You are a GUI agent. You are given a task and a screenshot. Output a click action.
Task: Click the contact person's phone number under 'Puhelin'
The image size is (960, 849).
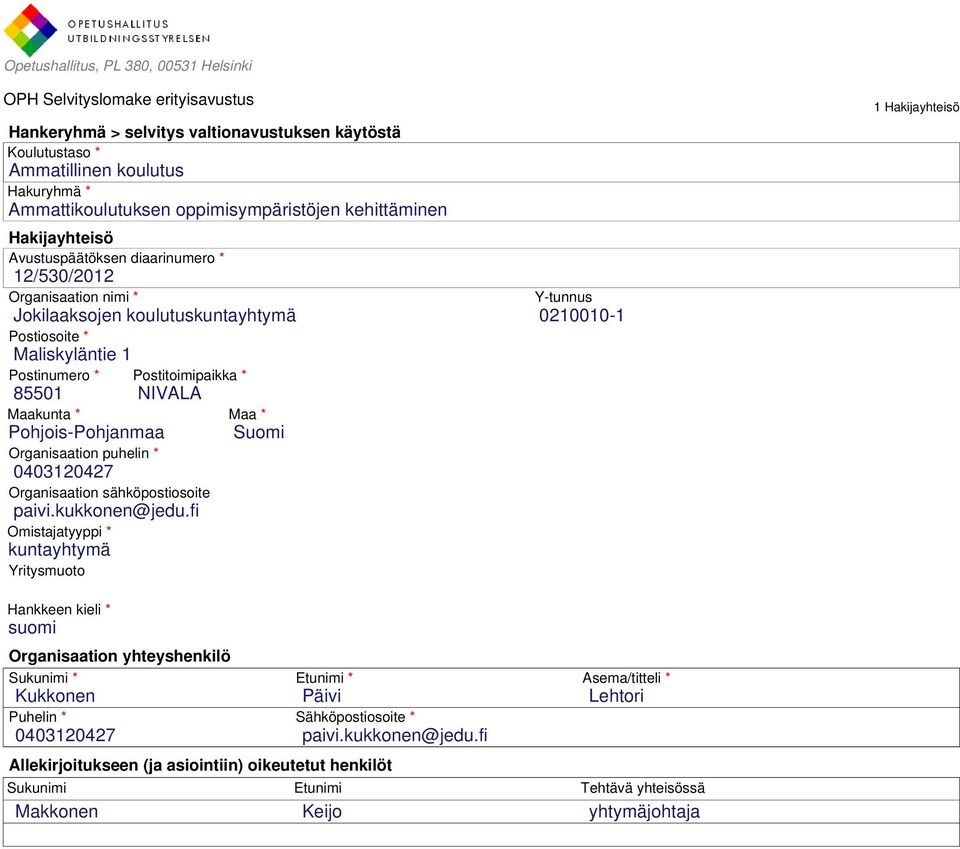(65, 735)
